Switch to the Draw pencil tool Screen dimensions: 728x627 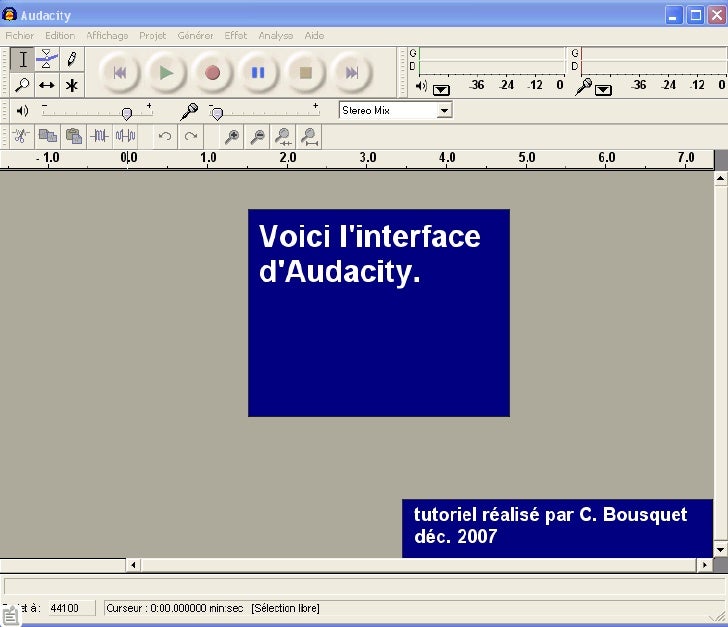point(72,60)
